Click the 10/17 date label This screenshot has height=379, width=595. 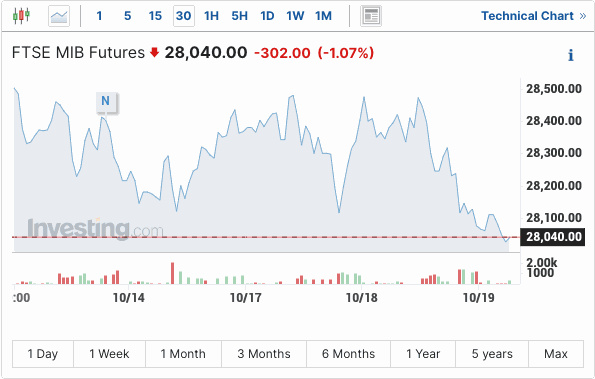pos(246,298)
